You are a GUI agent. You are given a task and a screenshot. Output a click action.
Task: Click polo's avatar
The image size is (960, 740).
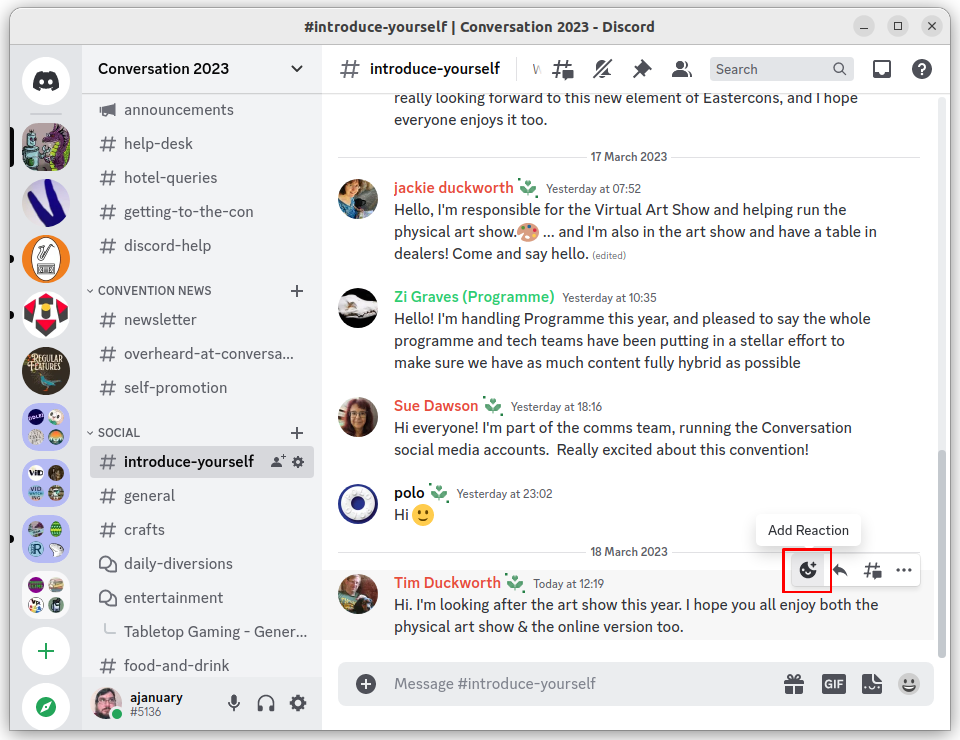coord(358,504)
